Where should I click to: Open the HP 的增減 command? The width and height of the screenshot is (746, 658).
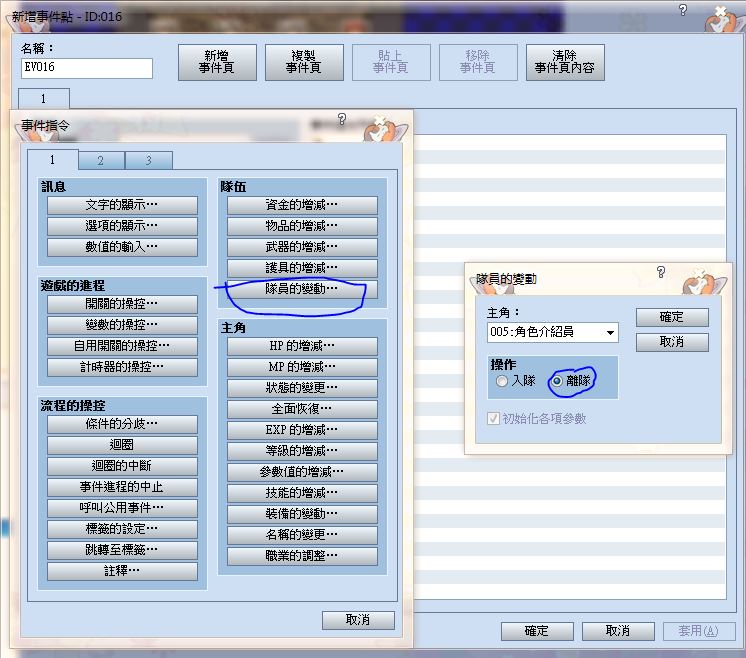coord(302,346)
